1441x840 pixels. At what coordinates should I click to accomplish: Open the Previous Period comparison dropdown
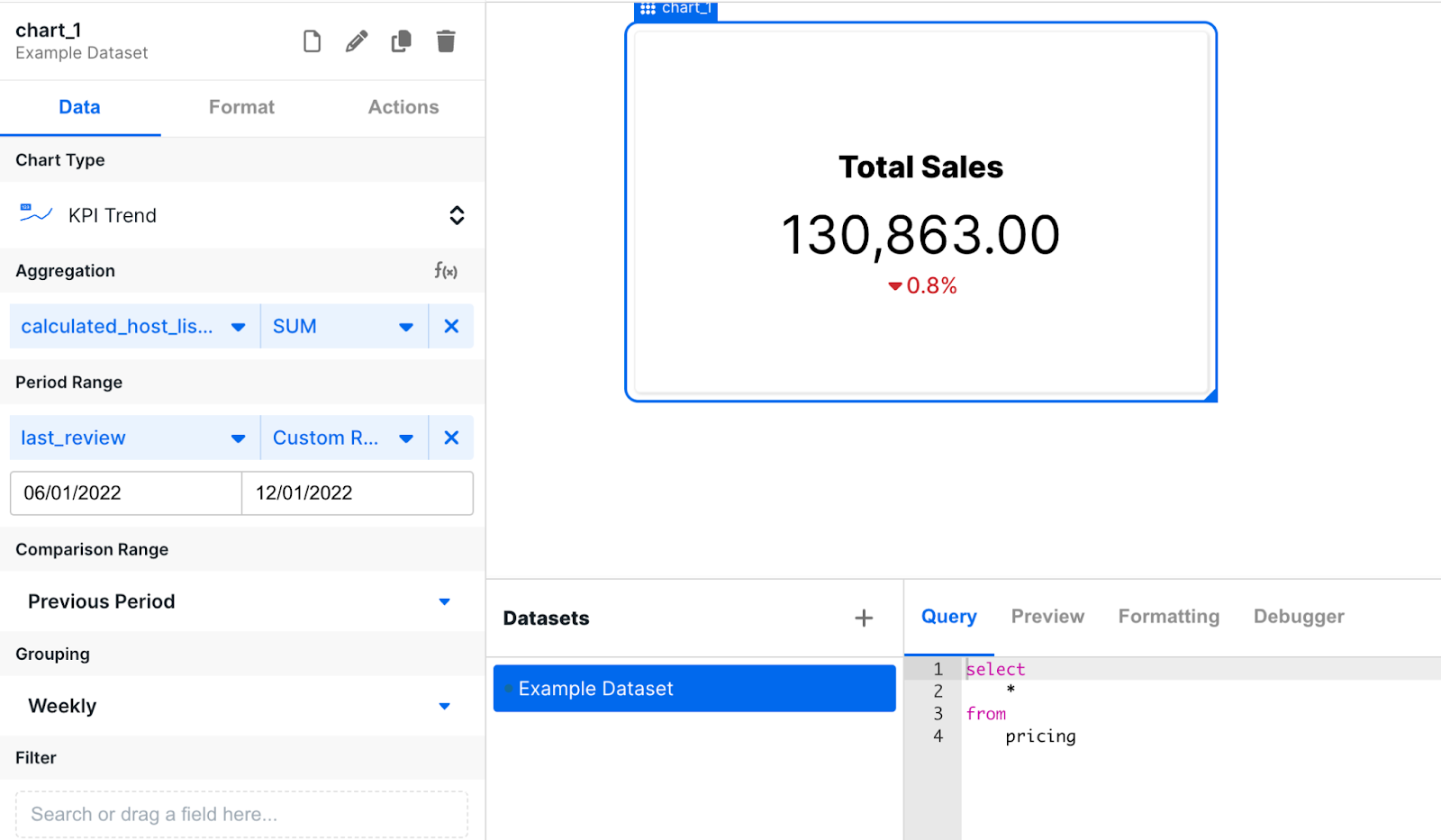tap(444, 601)
